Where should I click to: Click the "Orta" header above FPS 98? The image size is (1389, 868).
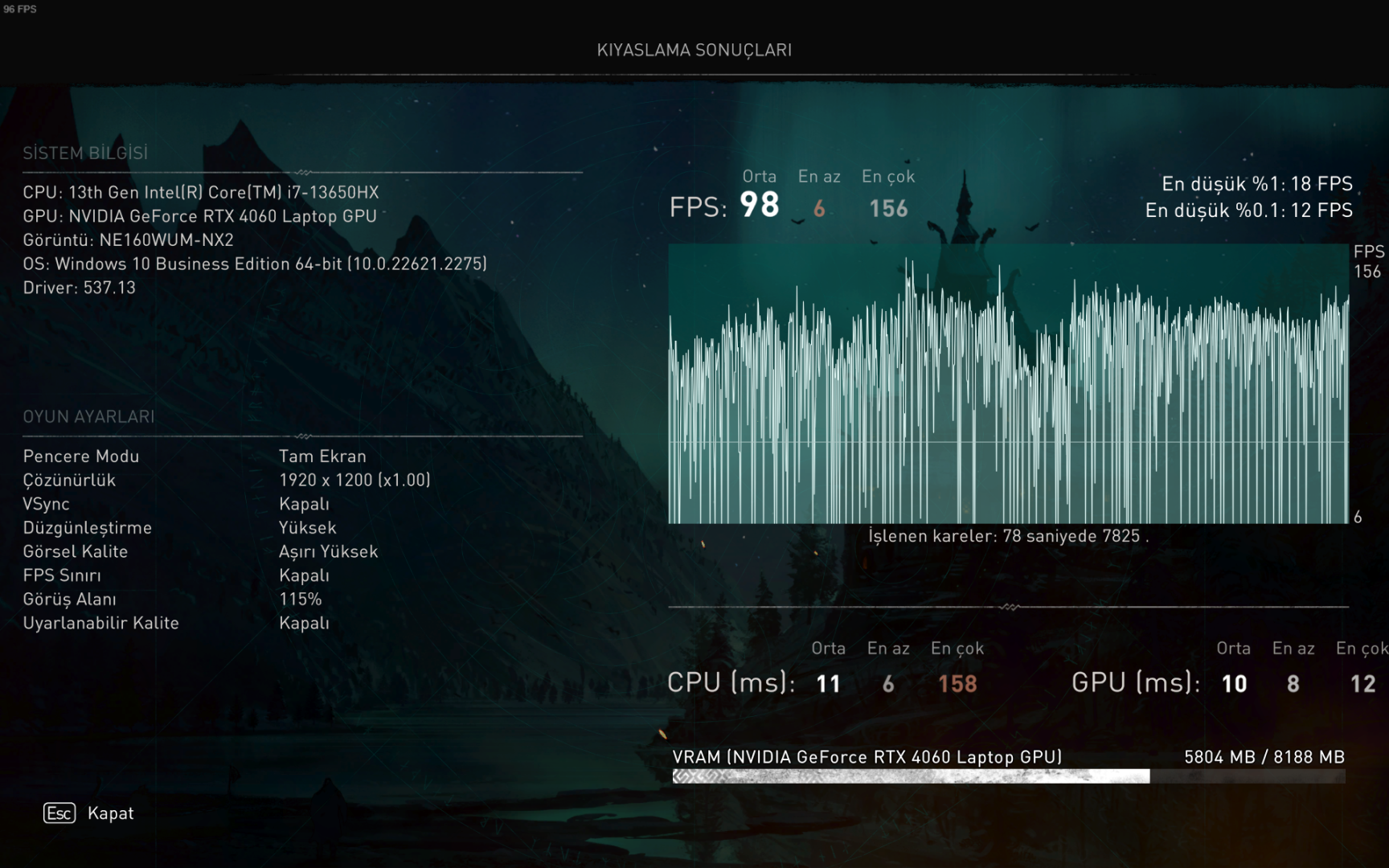(760, 176)
